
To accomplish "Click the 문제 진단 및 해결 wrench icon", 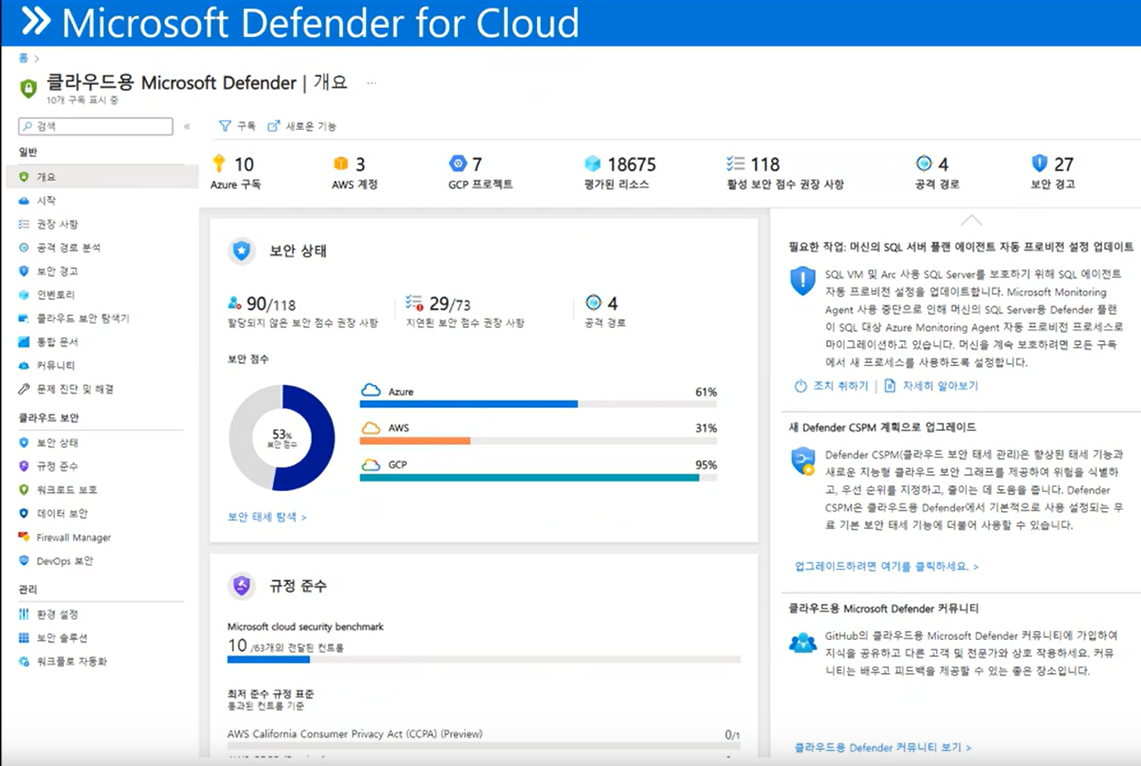I will tap(24, 389).
